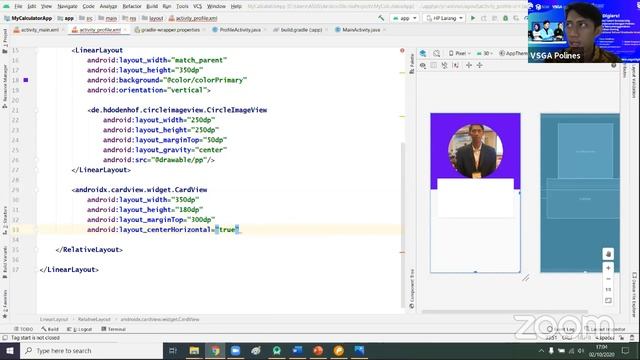Select Design surface view icon in preview
Image resolution: width=640 pixels, height=360 pixels.
pos(423,53)
